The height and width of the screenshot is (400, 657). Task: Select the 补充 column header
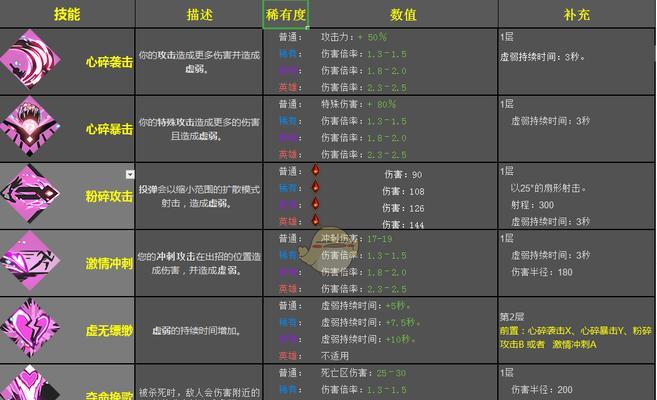tap(577, 15)
